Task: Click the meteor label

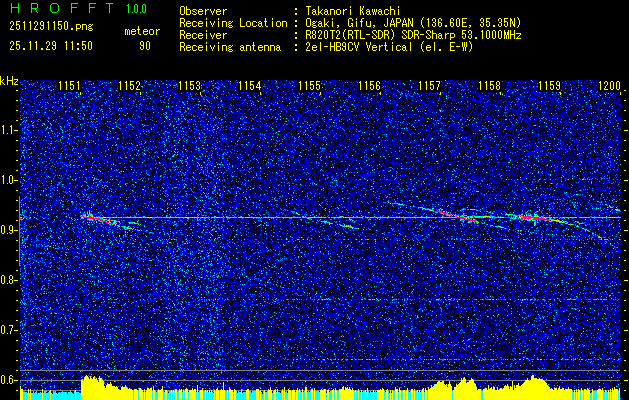Action: tap(142, 32)
